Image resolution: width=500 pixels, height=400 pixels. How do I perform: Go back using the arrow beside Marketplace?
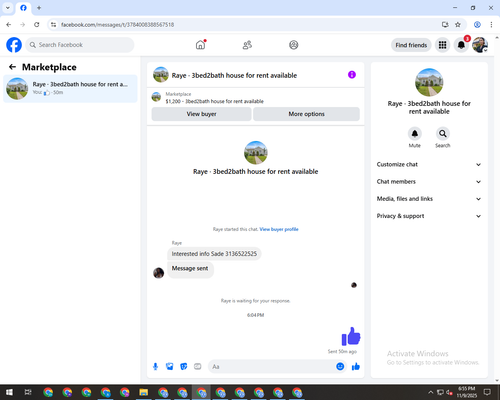[x=12, y=67]
